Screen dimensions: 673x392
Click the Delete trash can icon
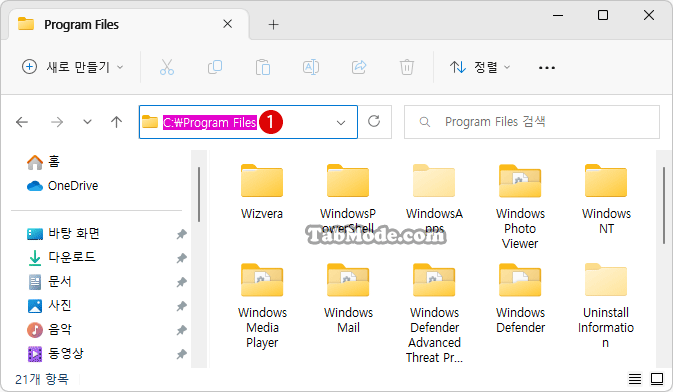click(x=406, y=67)
